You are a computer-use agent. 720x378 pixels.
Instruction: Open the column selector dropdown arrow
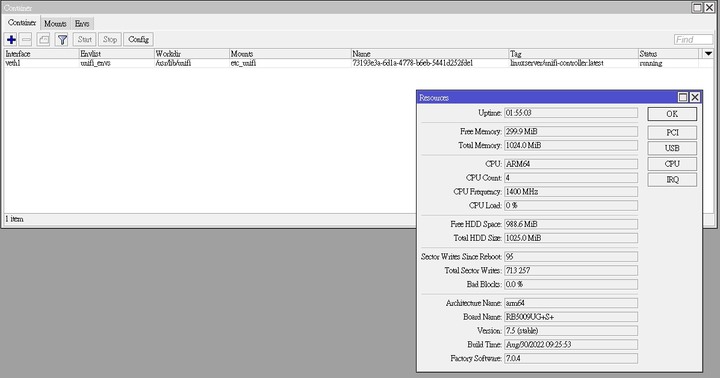[x=708, y=54]
